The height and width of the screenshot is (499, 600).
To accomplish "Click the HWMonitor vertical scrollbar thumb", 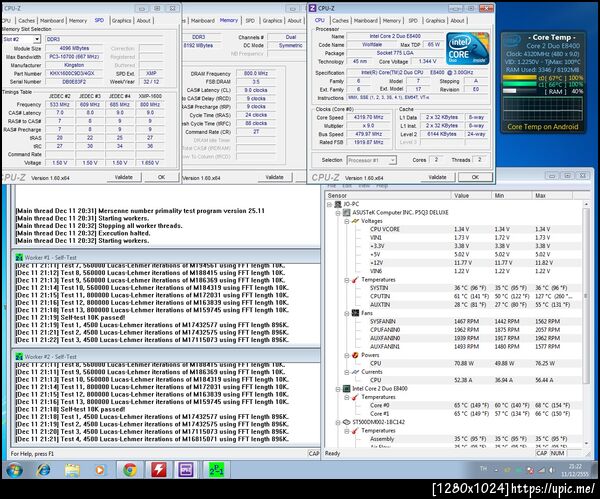I will click(x=586, y=296).
